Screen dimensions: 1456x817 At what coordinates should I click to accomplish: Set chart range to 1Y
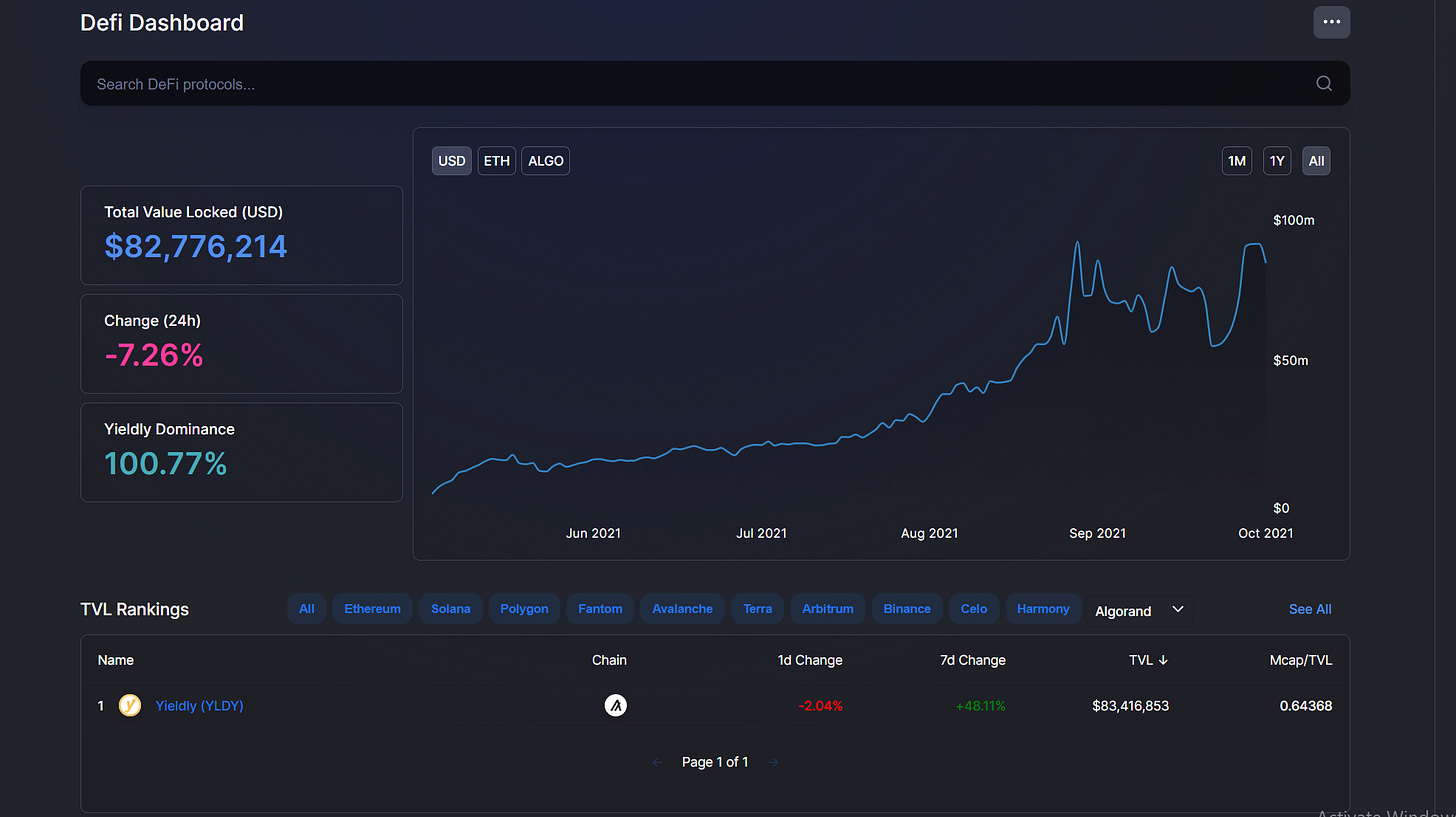(x=1277, y=161)
